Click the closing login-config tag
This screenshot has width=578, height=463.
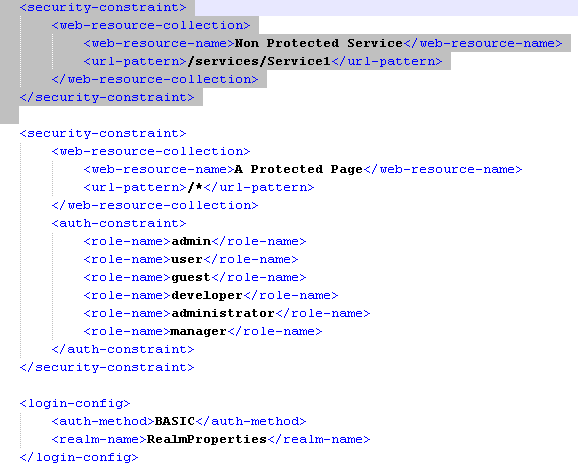tap(79, 457)
